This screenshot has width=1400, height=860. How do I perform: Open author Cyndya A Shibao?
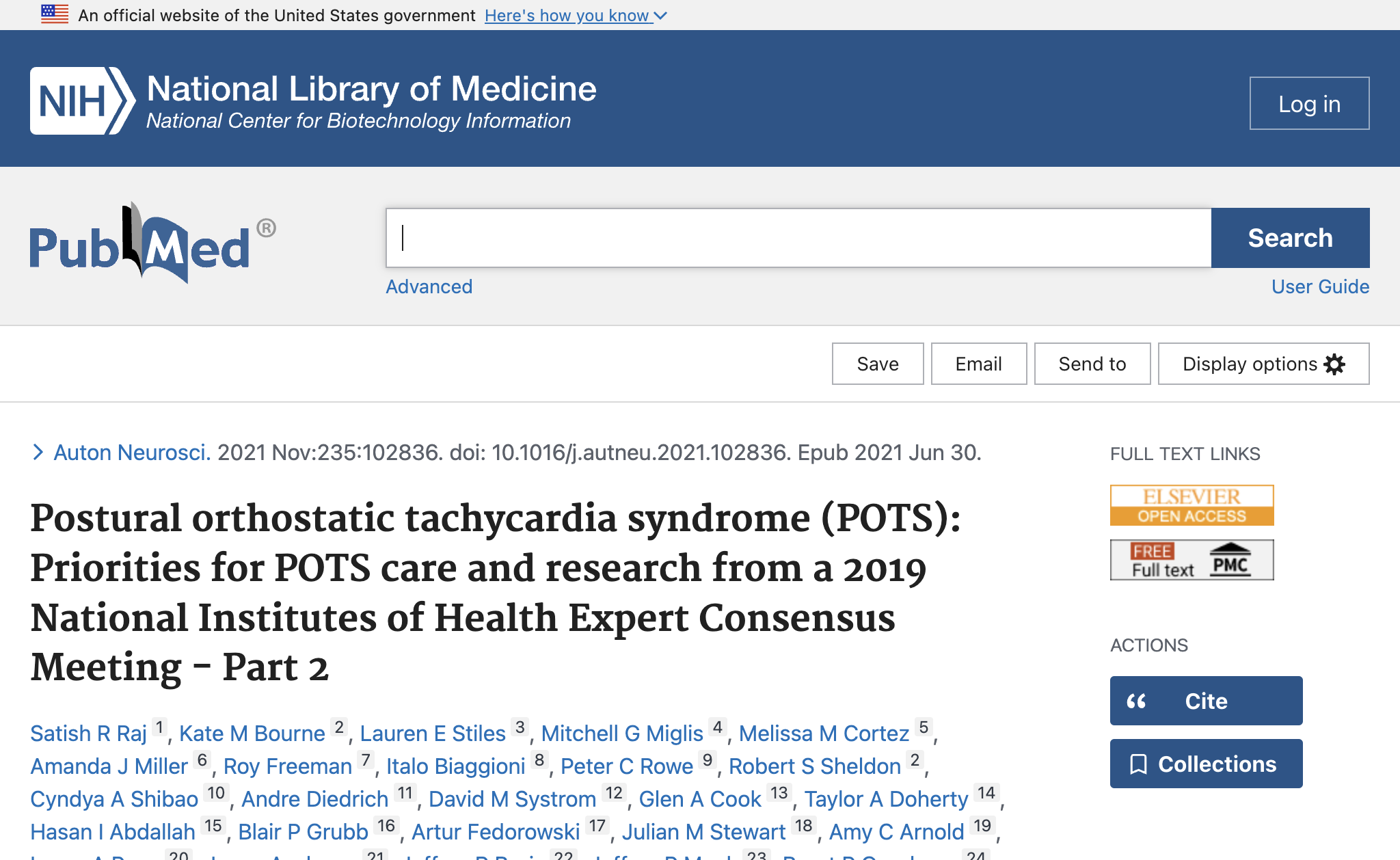pos(114,799)
